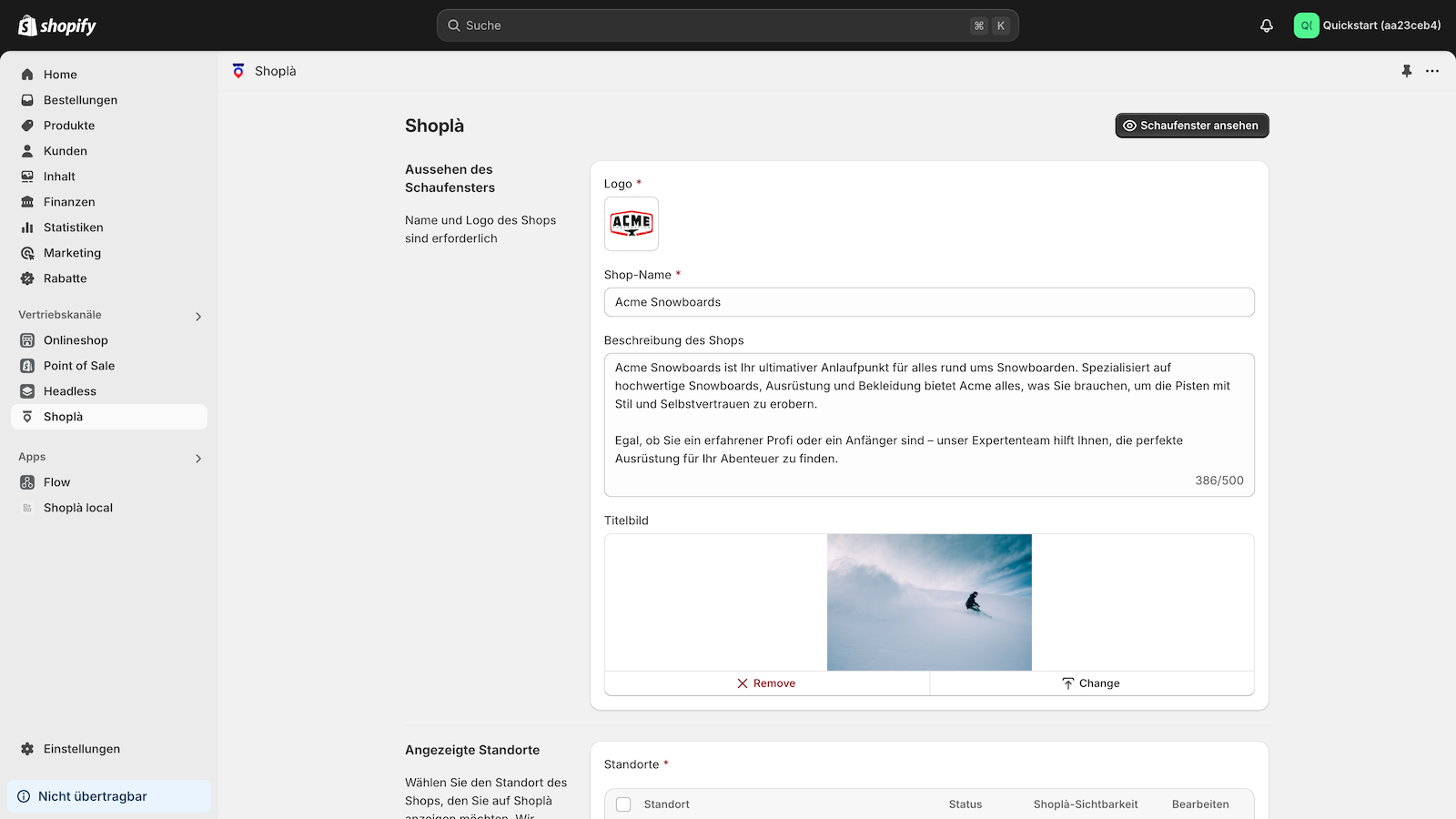The height and width of the screenshot is (819, 1456).
Task: Change the Titelbild image
Action: pos(1092,683)
